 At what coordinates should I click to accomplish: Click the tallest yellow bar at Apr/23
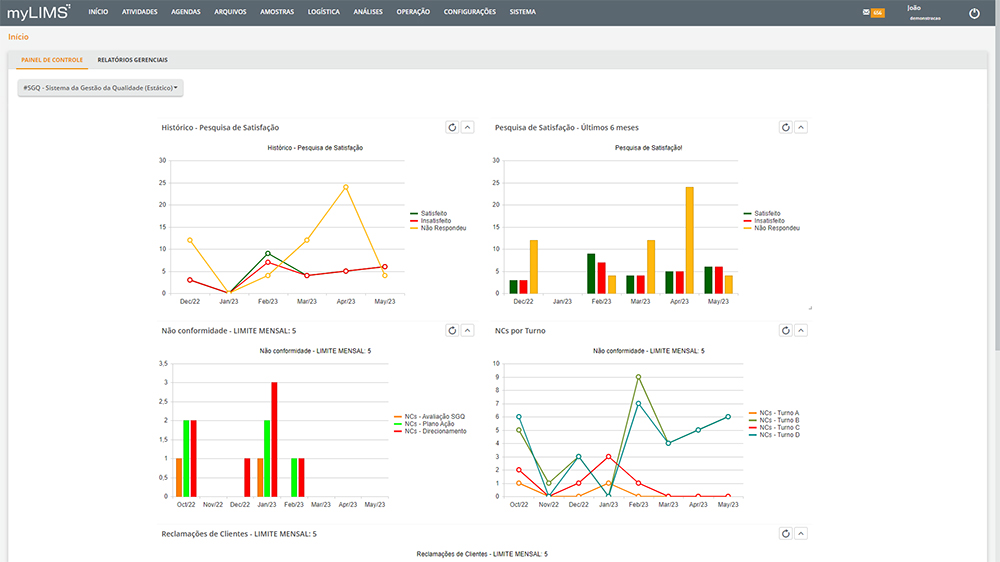click(x=689, y=240)
